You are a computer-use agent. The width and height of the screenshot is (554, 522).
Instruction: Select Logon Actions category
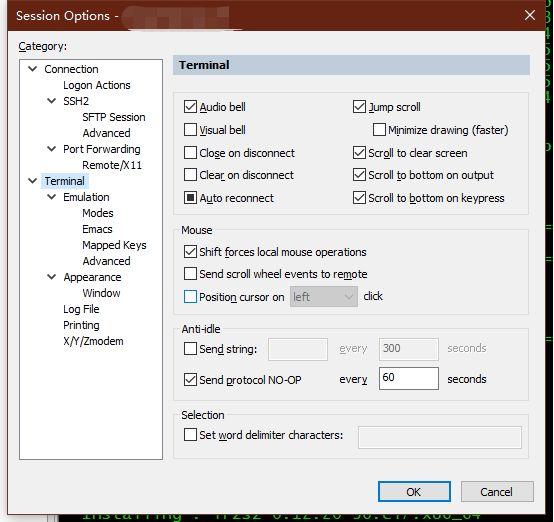97,85
